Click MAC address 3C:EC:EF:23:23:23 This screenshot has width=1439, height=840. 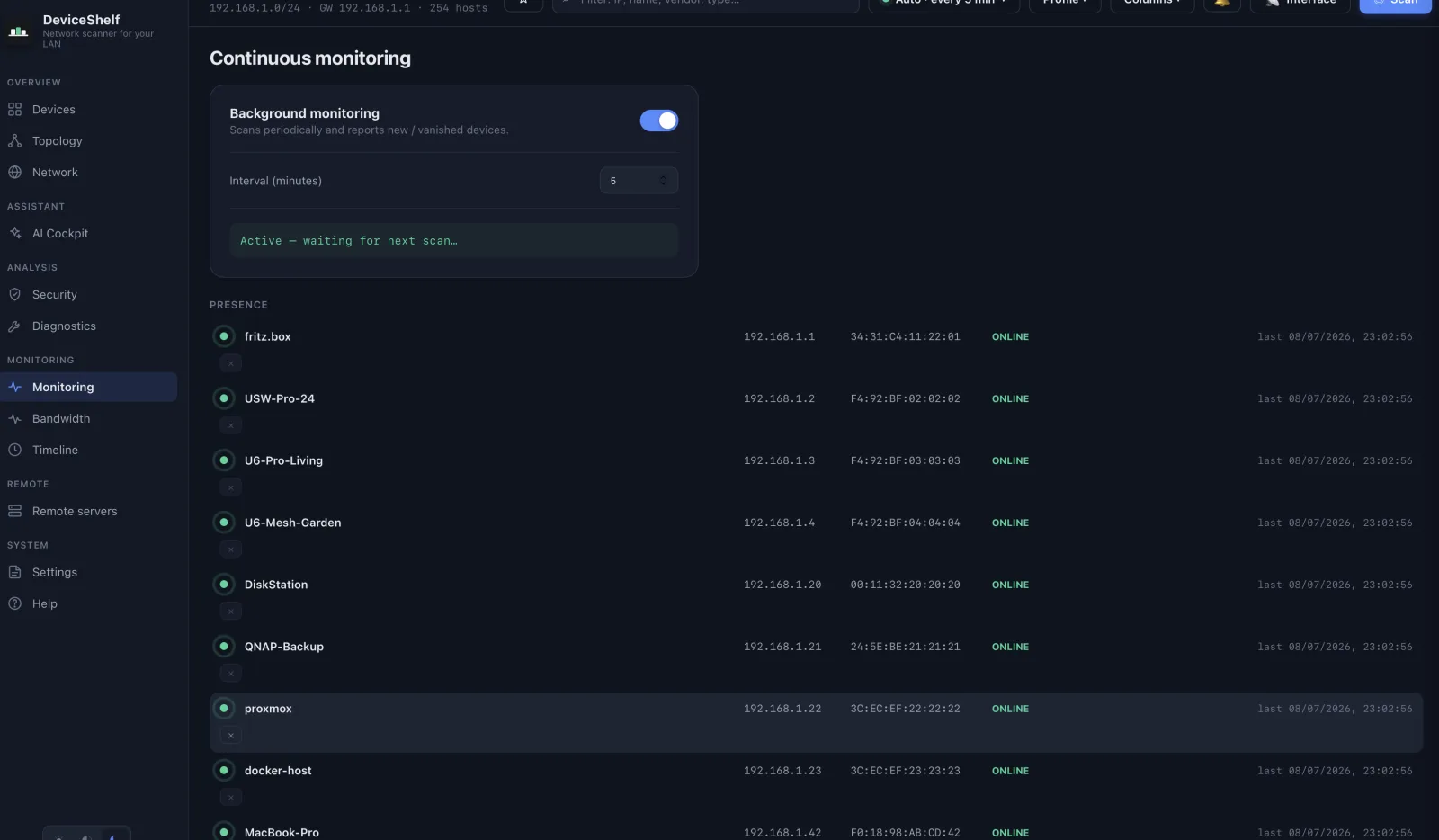point(906,771)
